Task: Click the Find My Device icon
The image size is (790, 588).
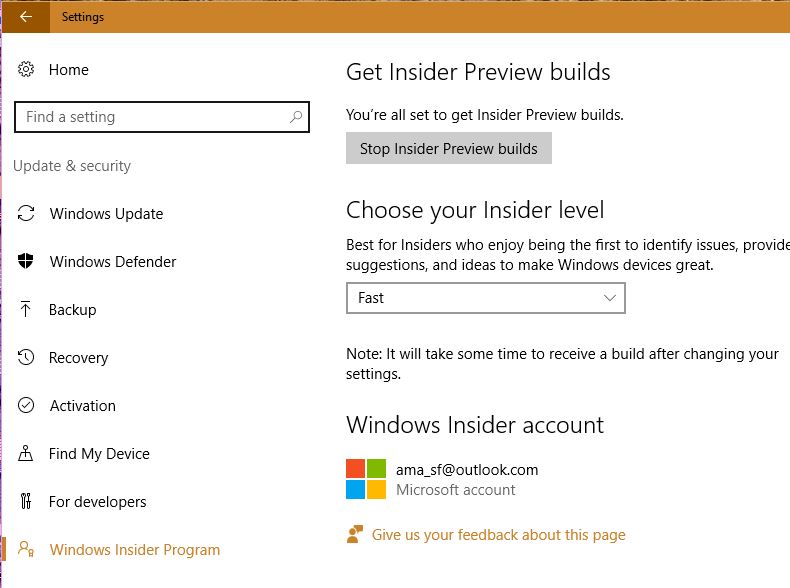Action: coord(27,454)
